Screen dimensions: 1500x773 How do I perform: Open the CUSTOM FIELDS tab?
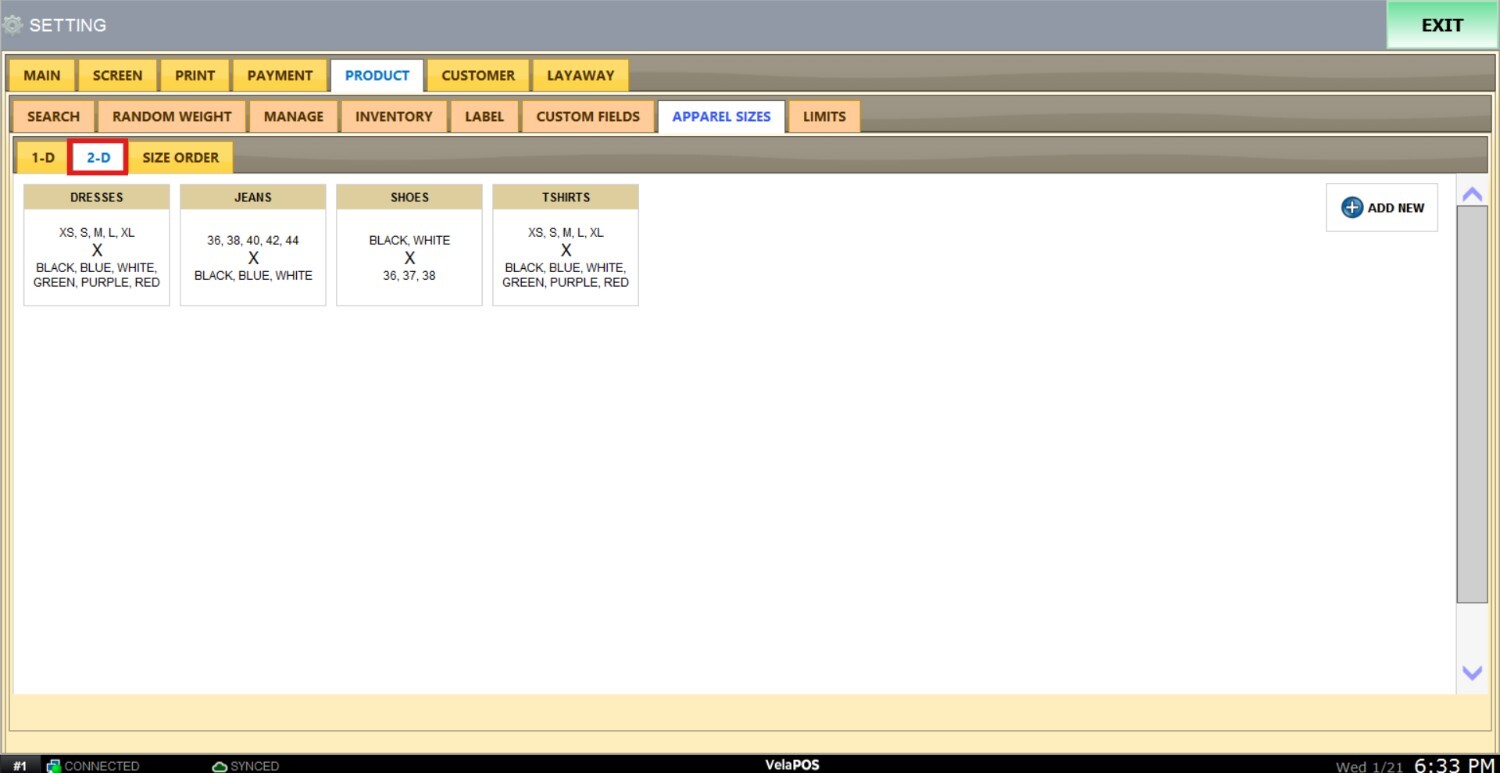pos(588,117)
